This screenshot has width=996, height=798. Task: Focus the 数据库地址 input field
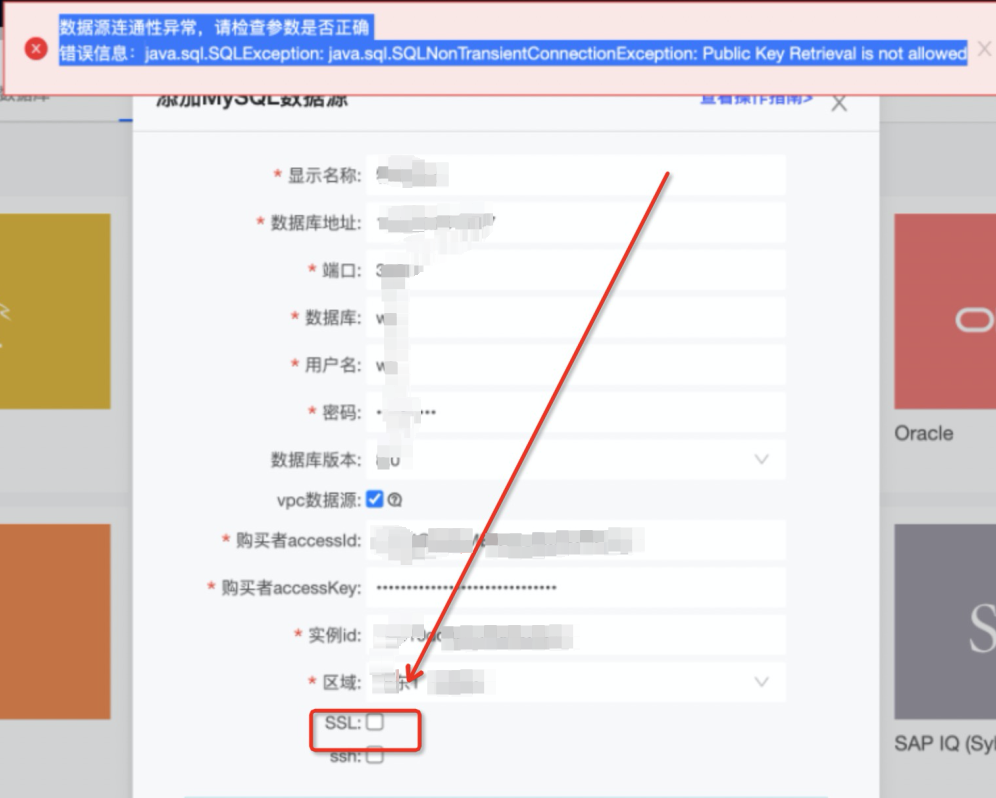tap(575, 222)
